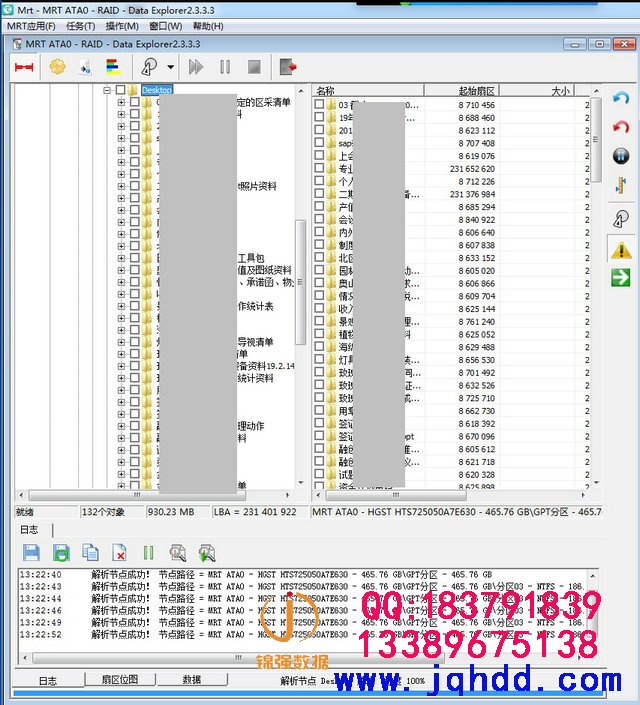Click the red connector icon in the toolbar
Screen dimensions: 640x705
[x=24, y=67]
